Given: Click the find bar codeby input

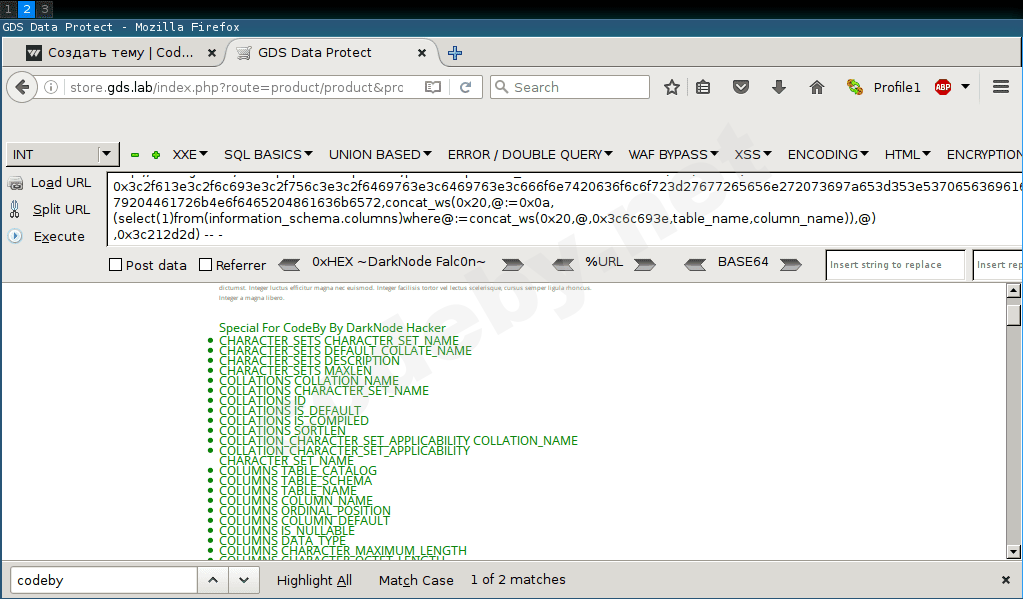Looking at the screenshot, I should tap(104, 580).
